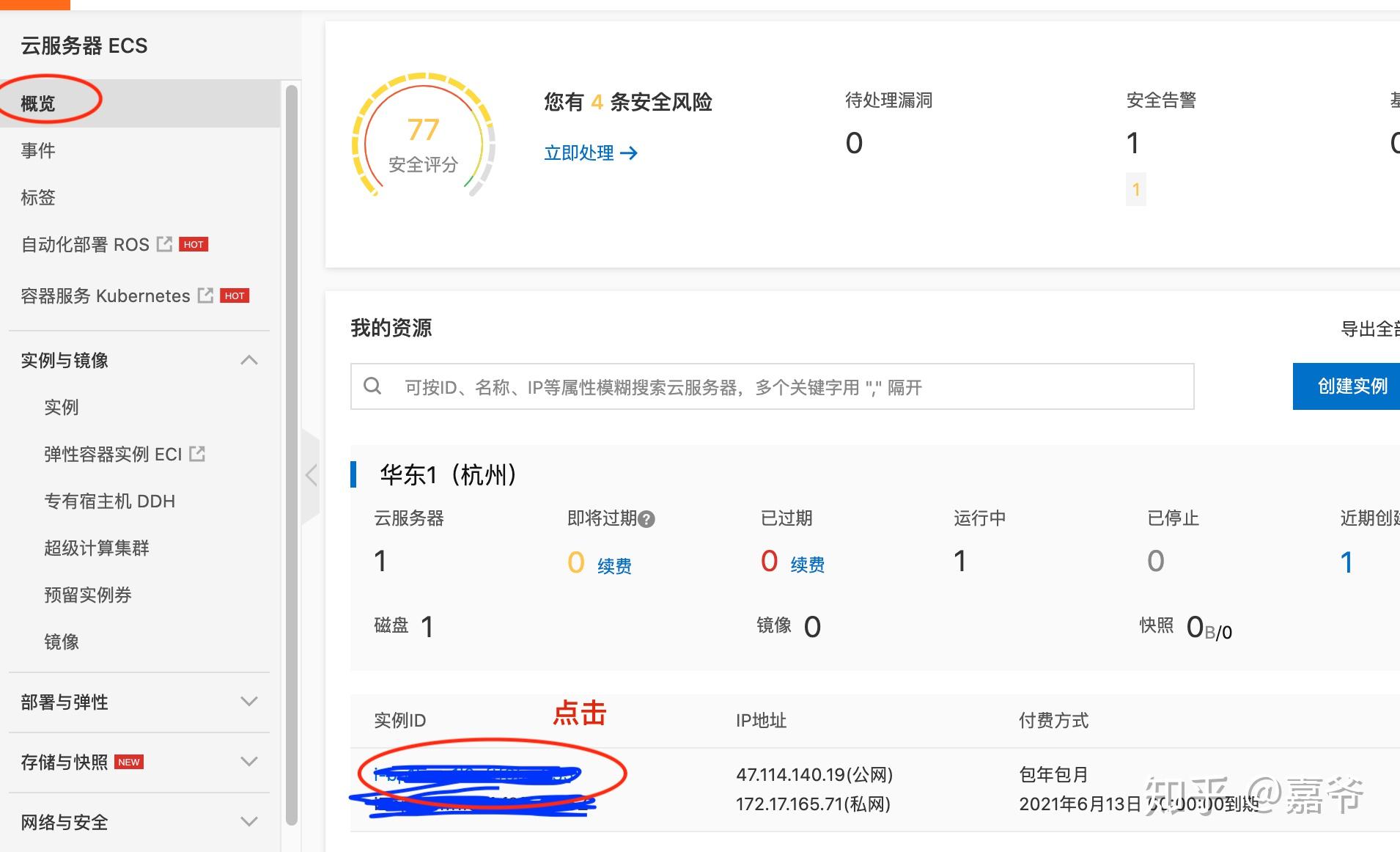1400x852 pixels.
Task: Select 概览 in the sidebar
Action: pyautogui.click(x=38, y=103)
